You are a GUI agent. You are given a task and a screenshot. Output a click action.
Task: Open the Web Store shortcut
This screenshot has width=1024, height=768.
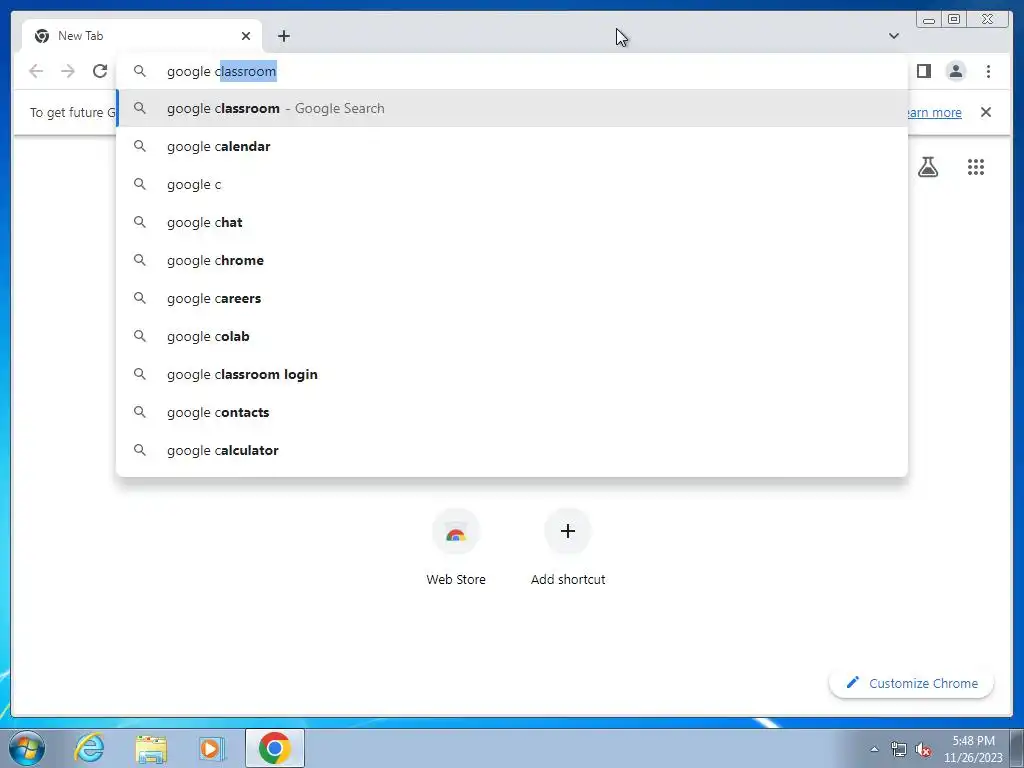click(x=456, y=547)
